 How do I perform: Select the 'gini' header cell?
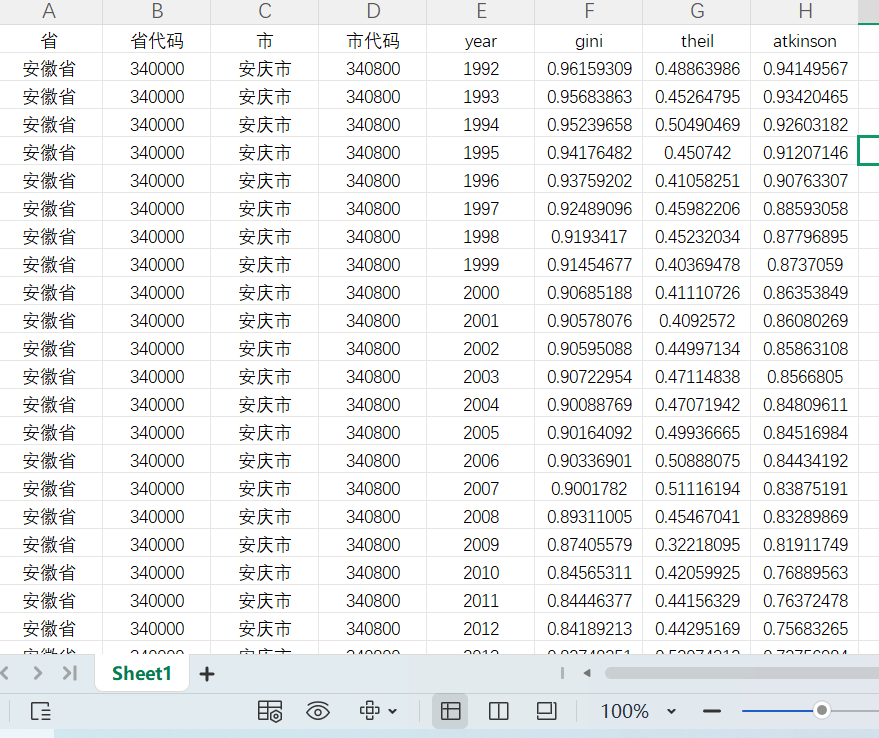[x=589, y=41]
